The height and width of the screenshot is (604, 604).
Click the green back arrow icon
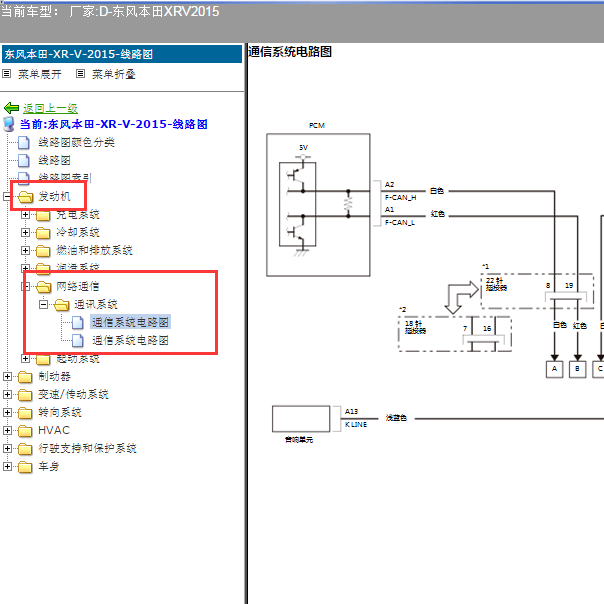pyautogui.click(x=11, y=108)
